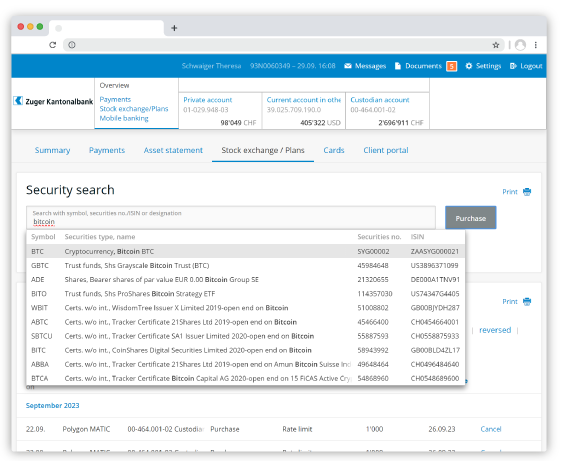Open the Messages link in header
The width and height of the screenshot is (574, 461).
[370, 66]
